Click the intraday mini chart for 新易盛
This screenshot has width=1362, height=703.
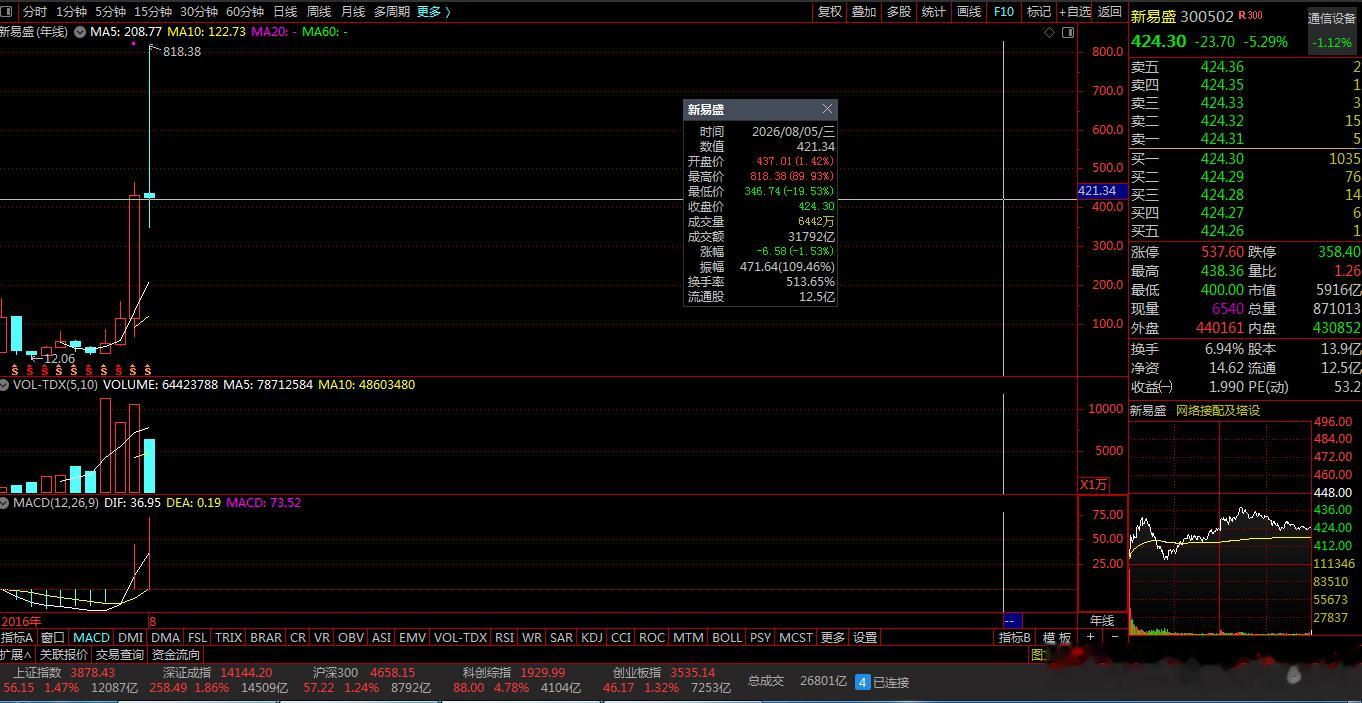pyautogui.click(x=1220, y=528)
